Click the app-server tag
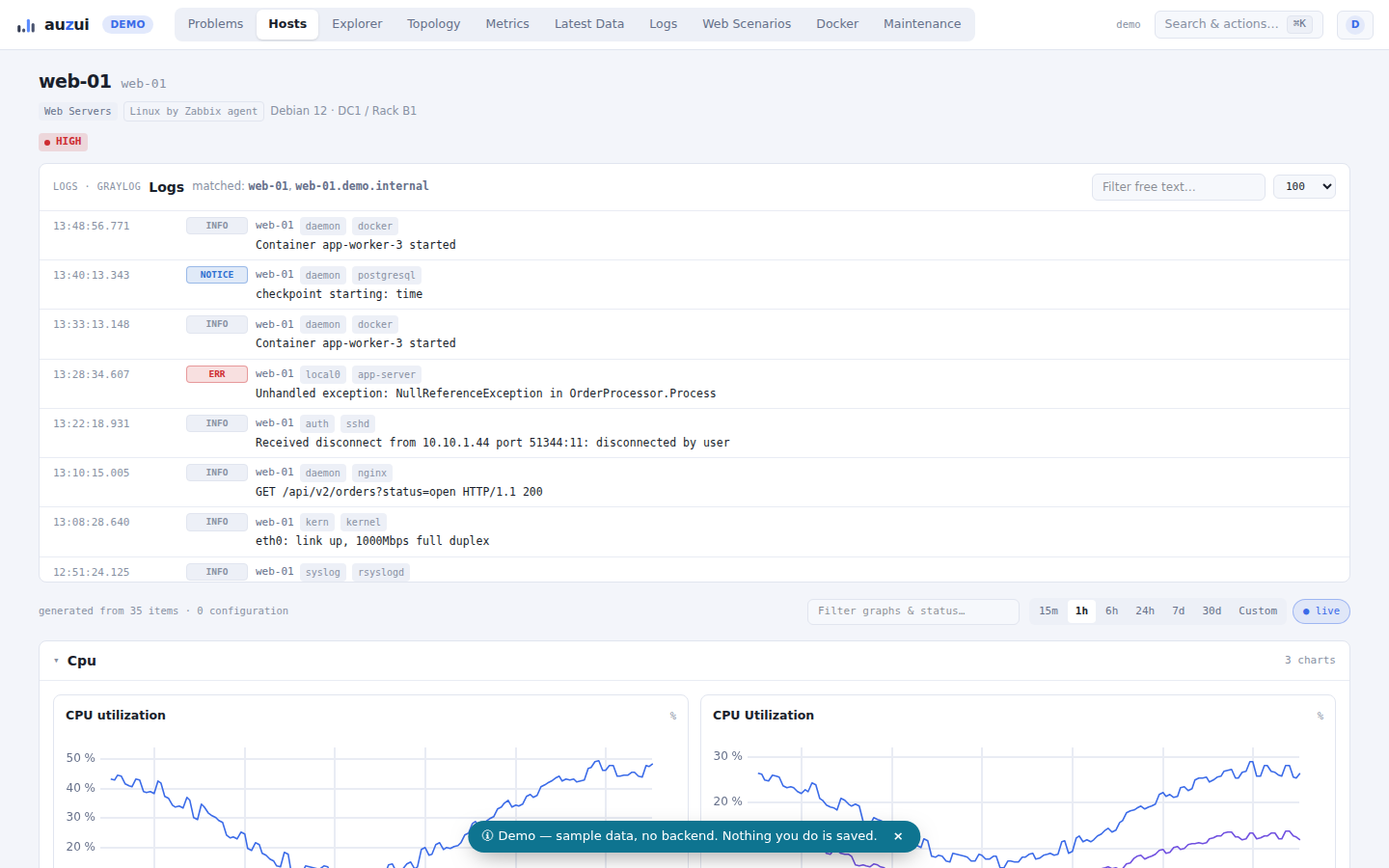 (x=386, y=375)
